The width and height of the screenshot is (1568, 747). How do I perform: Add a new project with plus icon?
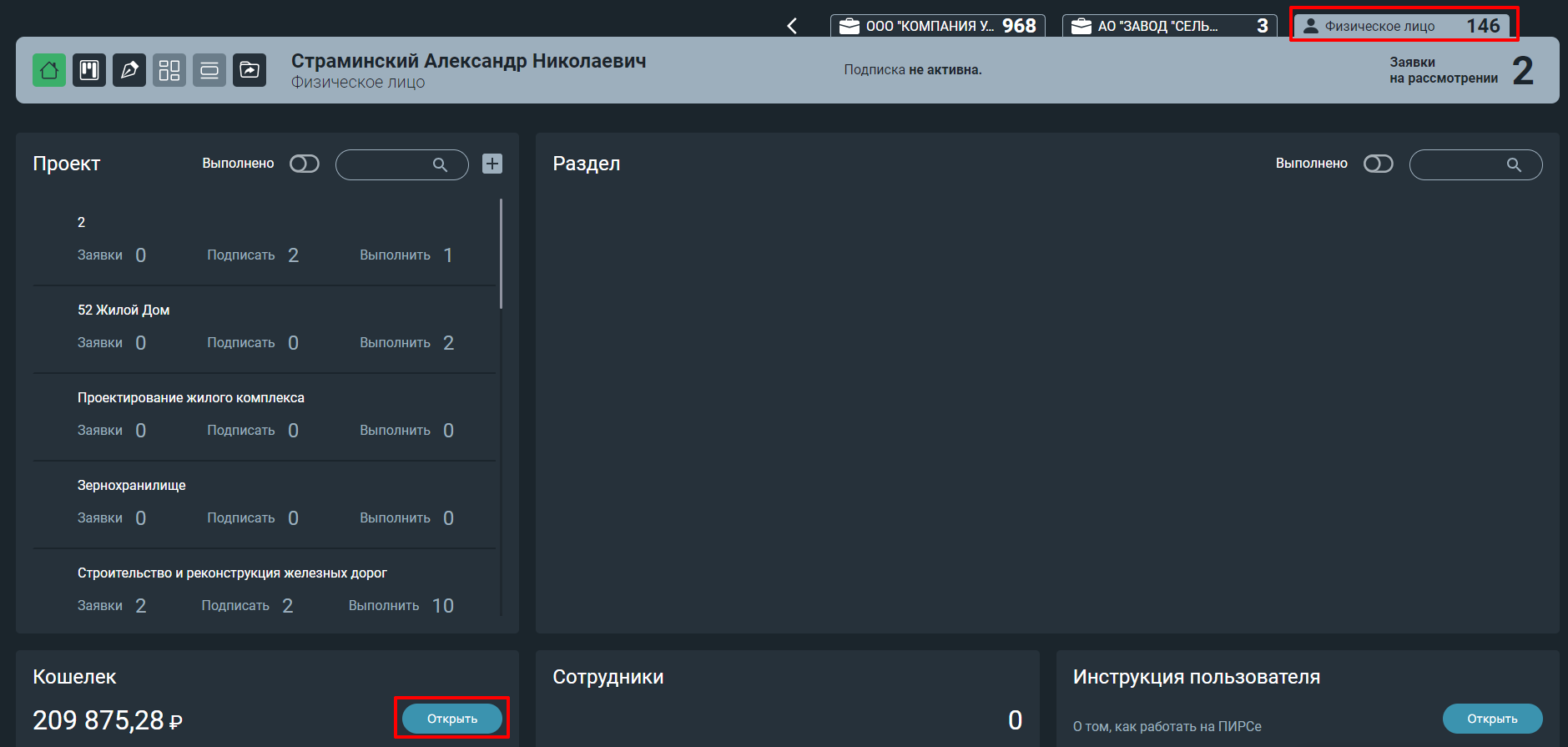(492, 164)
